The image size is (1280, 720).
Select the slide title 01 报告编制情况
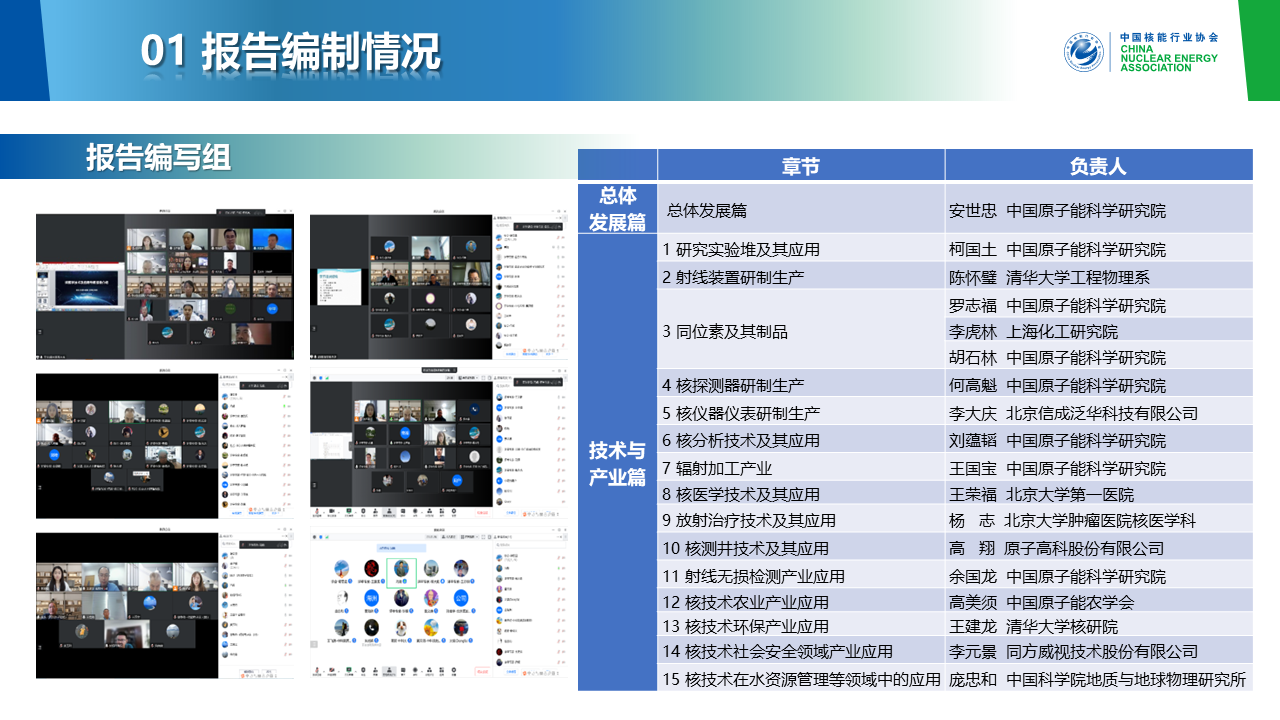290,52
